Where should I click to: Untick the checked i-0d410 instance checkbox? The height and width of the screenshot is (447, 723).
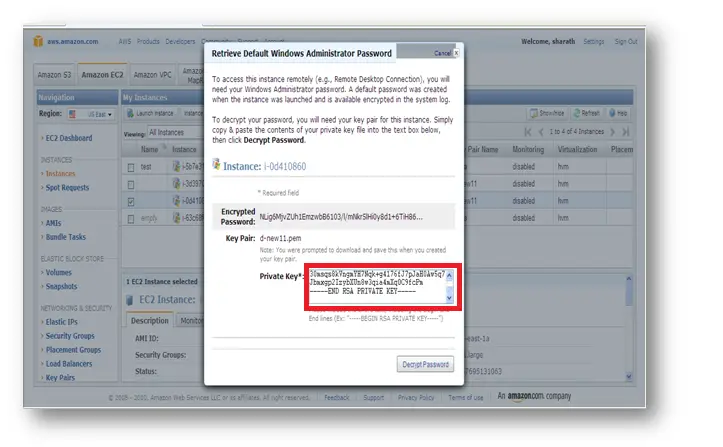[131, 202]
